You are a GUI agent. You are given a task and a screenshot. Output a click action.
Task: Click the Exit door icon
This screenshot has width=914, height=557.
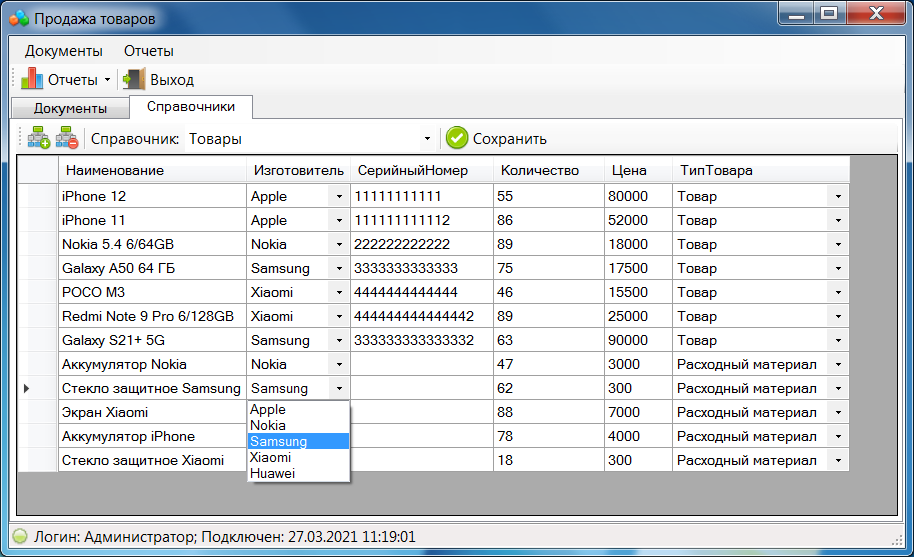(134, 79)
